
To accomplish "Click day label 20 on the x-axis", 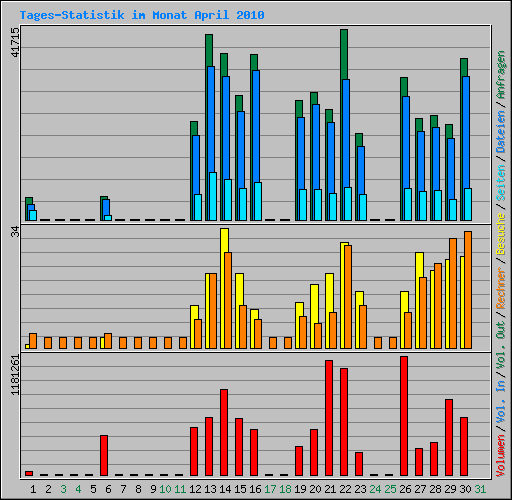I will coord(315,489).
